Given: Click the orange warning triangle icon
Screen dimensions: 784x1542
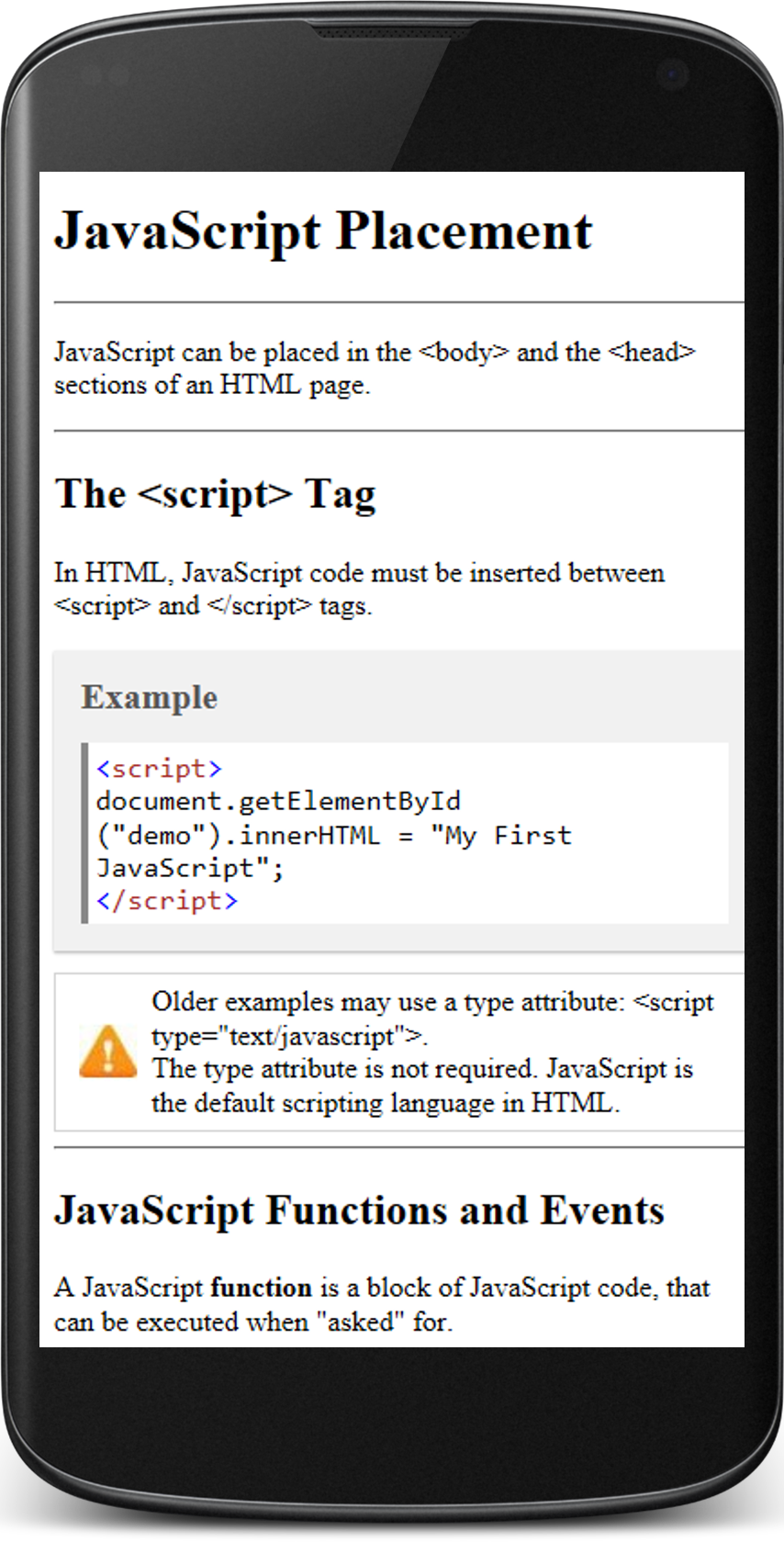Looking at the screenshot, I should [108, 1052].
